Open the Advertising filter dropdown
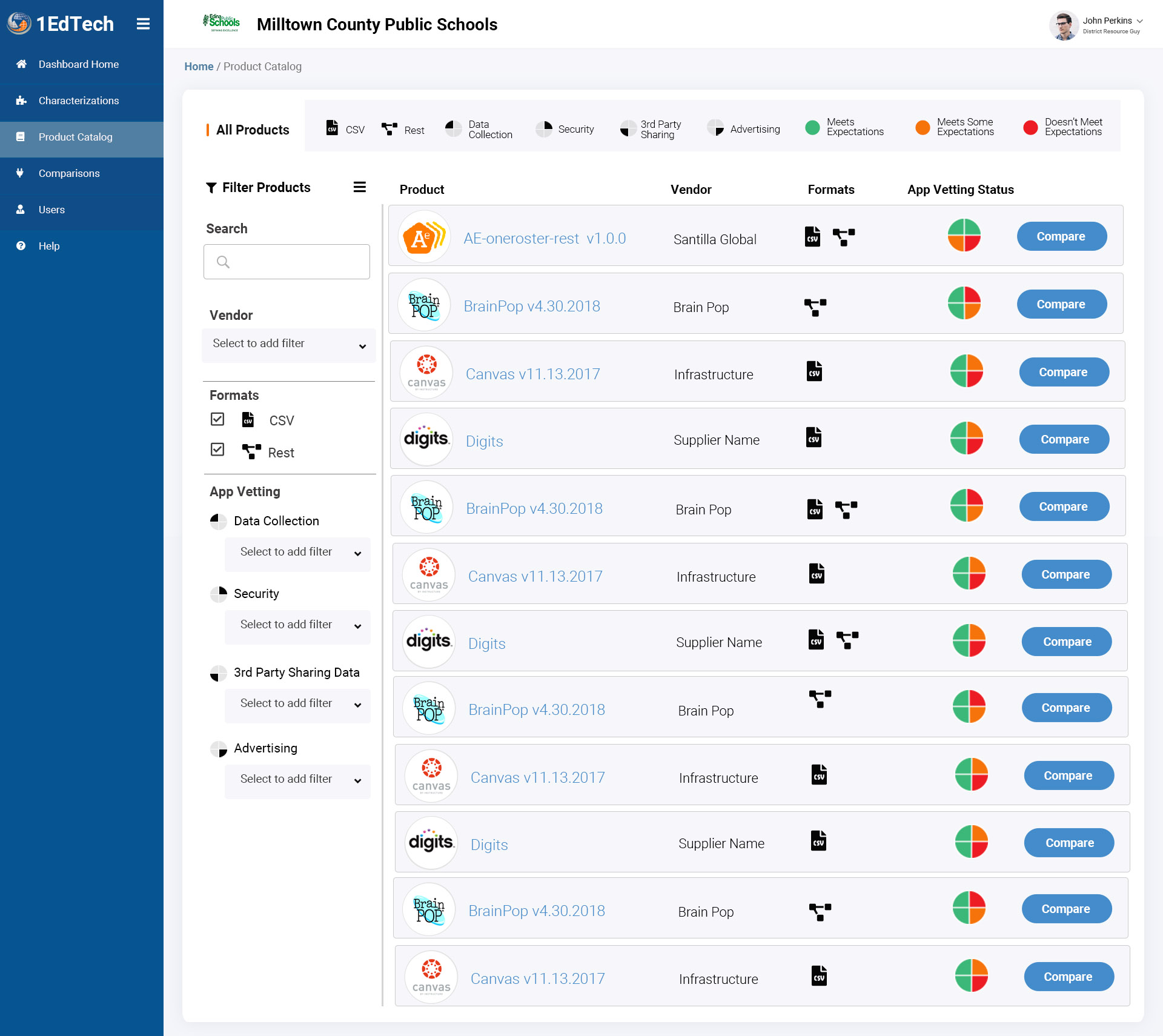 click(x=297, y=781)
